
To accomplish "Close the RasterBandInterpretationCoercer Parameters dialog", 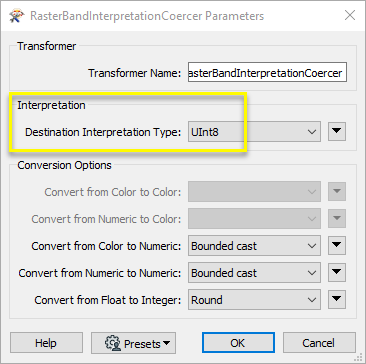I will [350, 15].
